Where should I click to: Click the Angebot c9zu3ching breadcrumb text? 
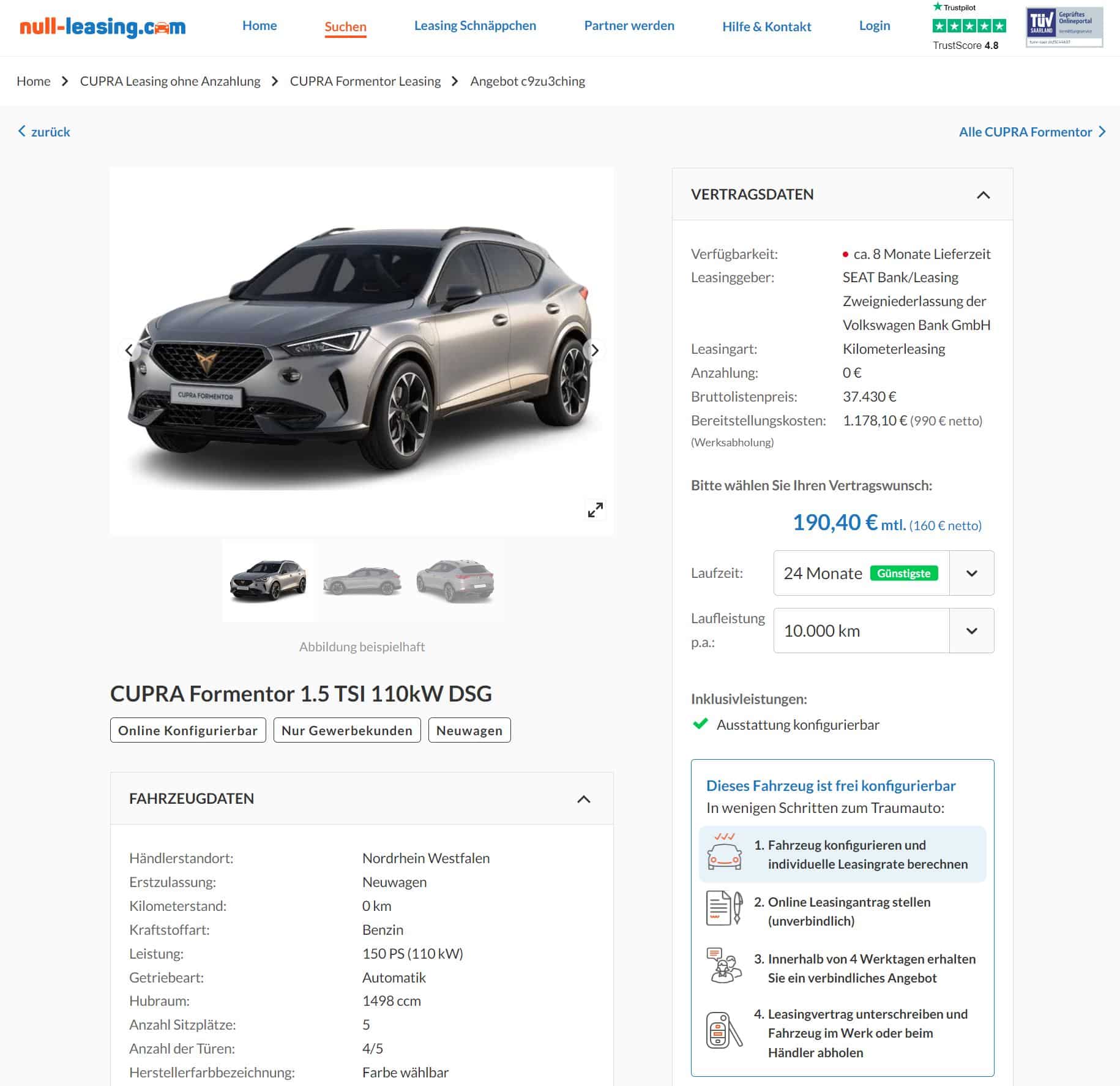[x=528, y=81]
